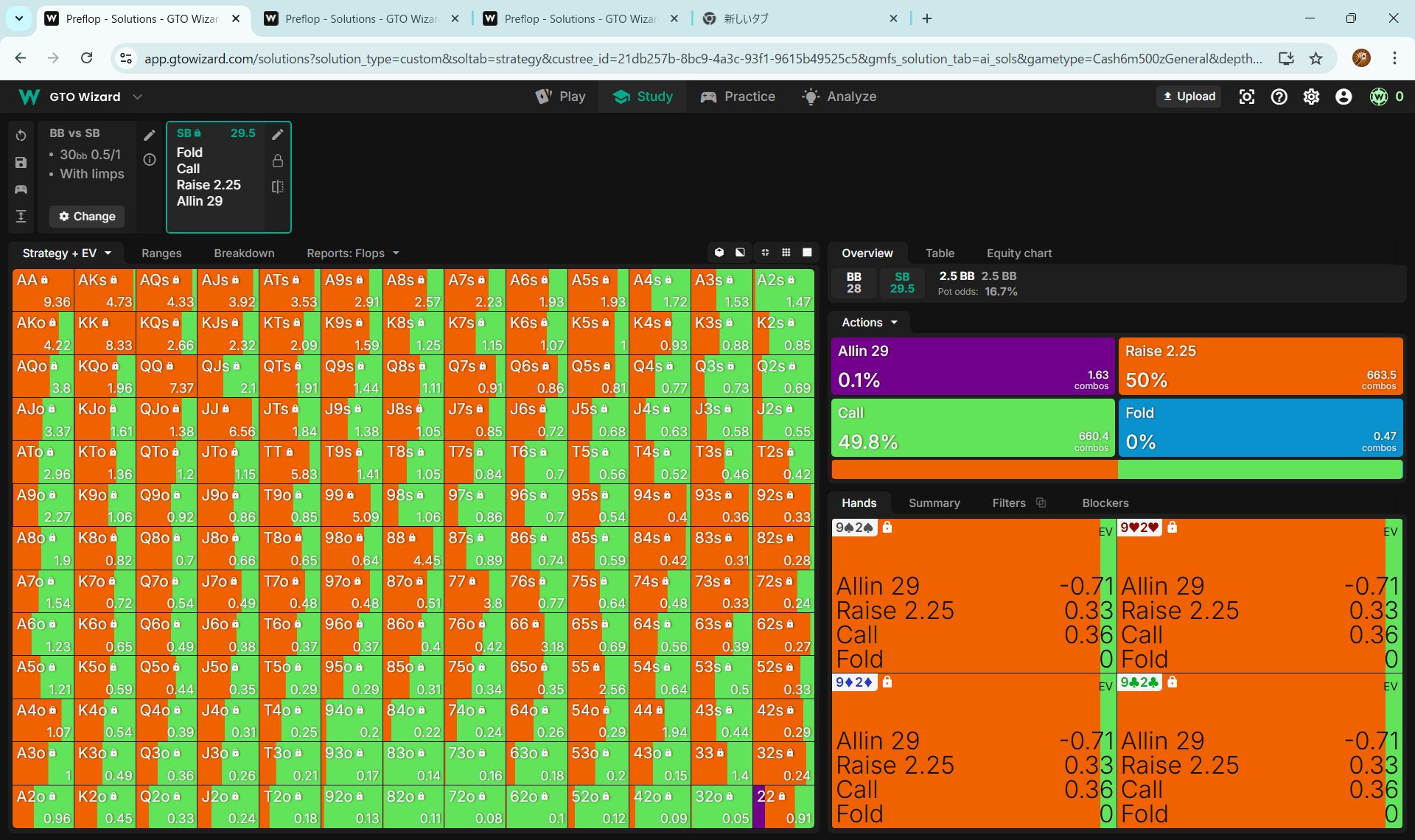Click the pencil edit icon on SB card
This screenshot has height=840, width=1415.
pos(278,134)
